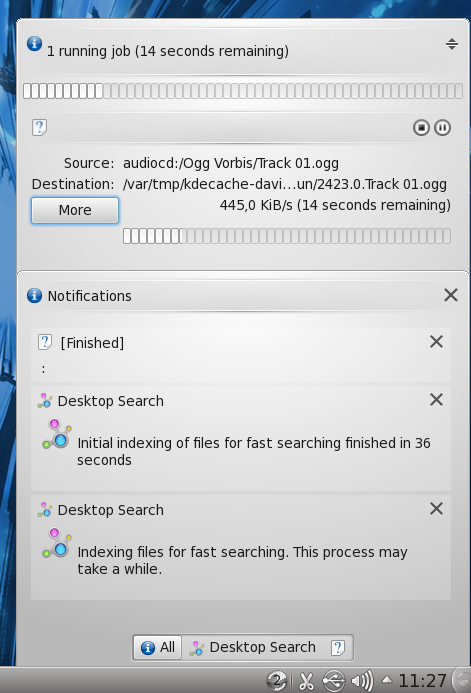Select the All notifications tab
Image resolution: width=471 pixels, height=693 pixels.
158,647
